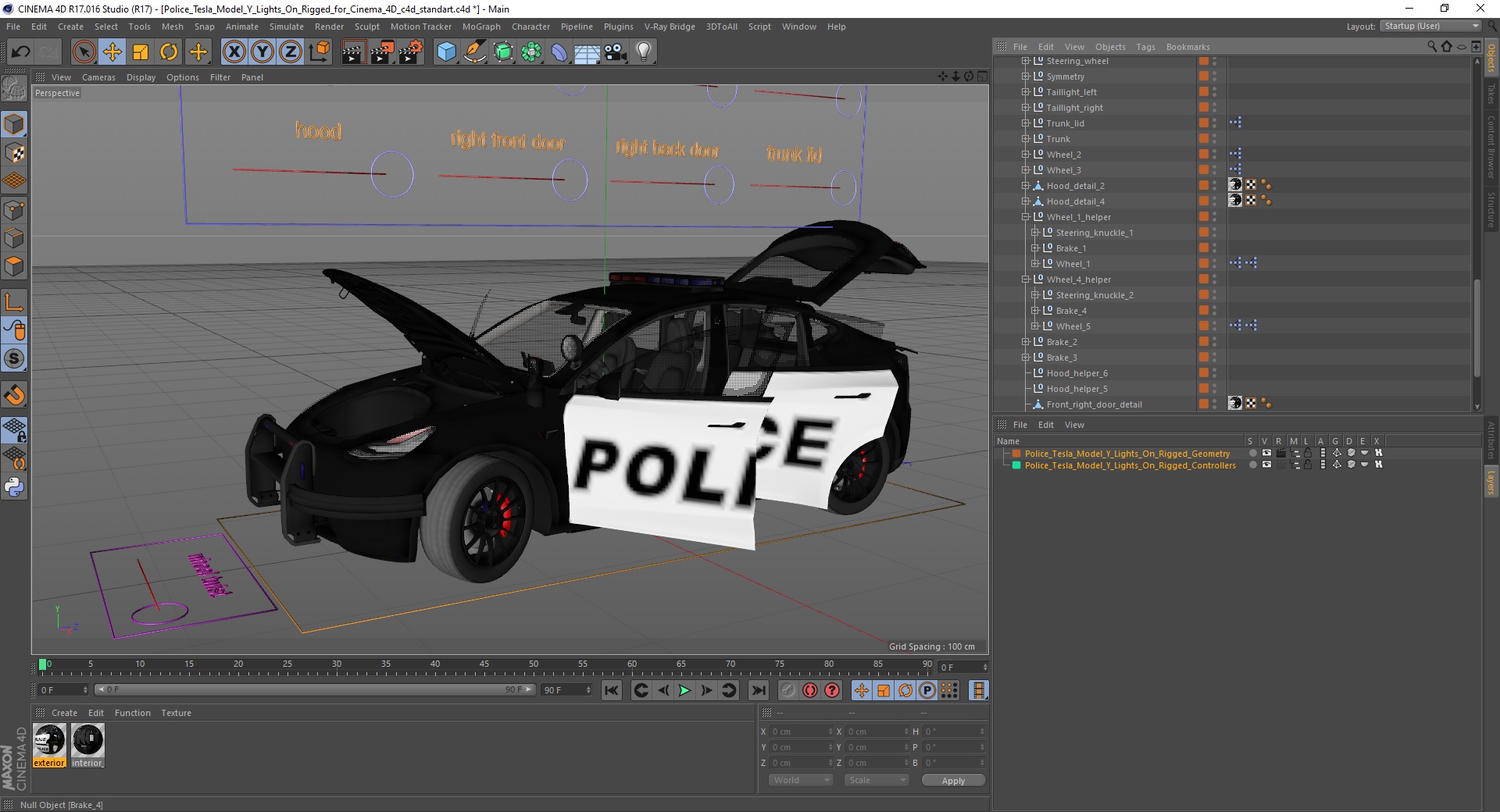Image resolution: width=1500 pixels, height=812 pixels.
Task: Toggle visibility of Controllers layer
Action: [1266, 465]
